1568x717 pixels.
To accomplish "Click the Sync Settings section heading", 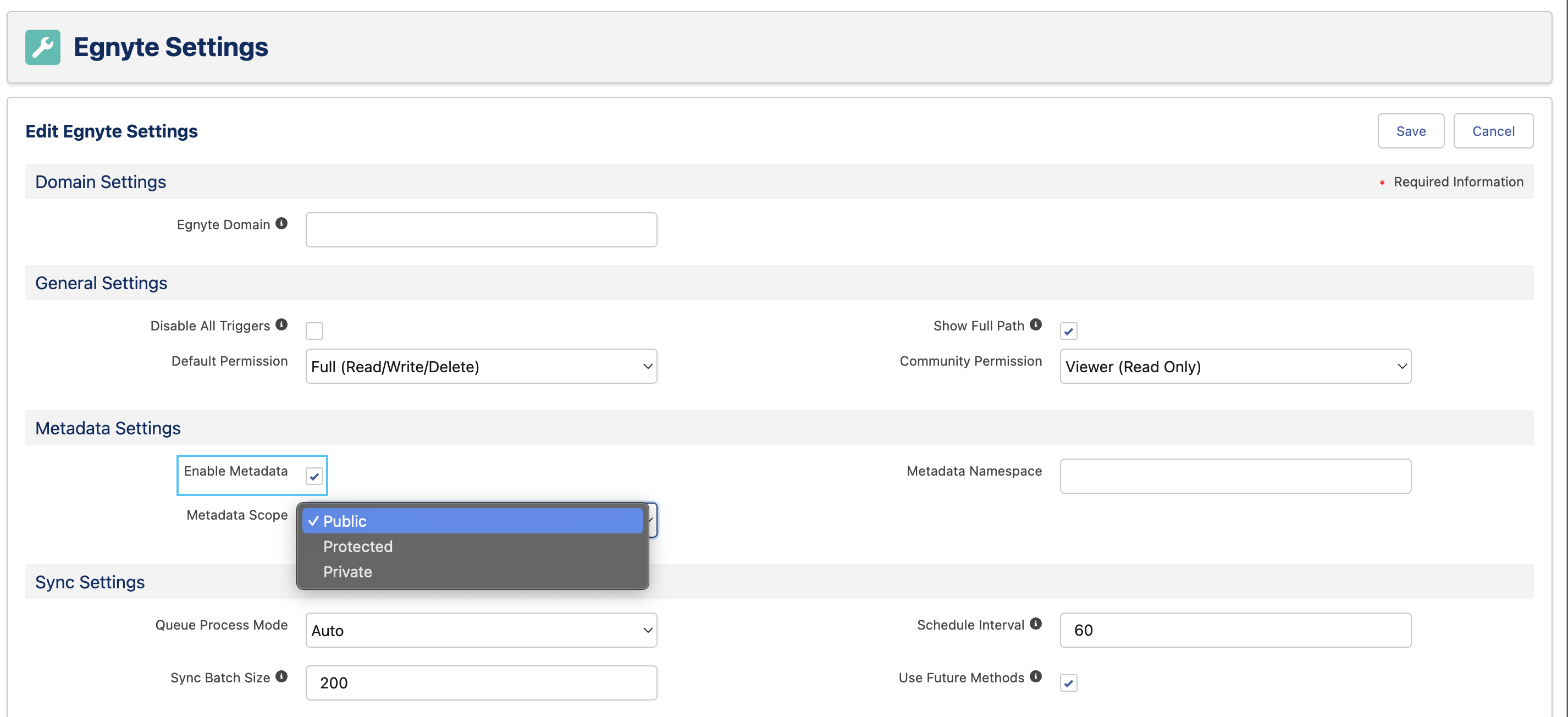I will tap(90, 582).
